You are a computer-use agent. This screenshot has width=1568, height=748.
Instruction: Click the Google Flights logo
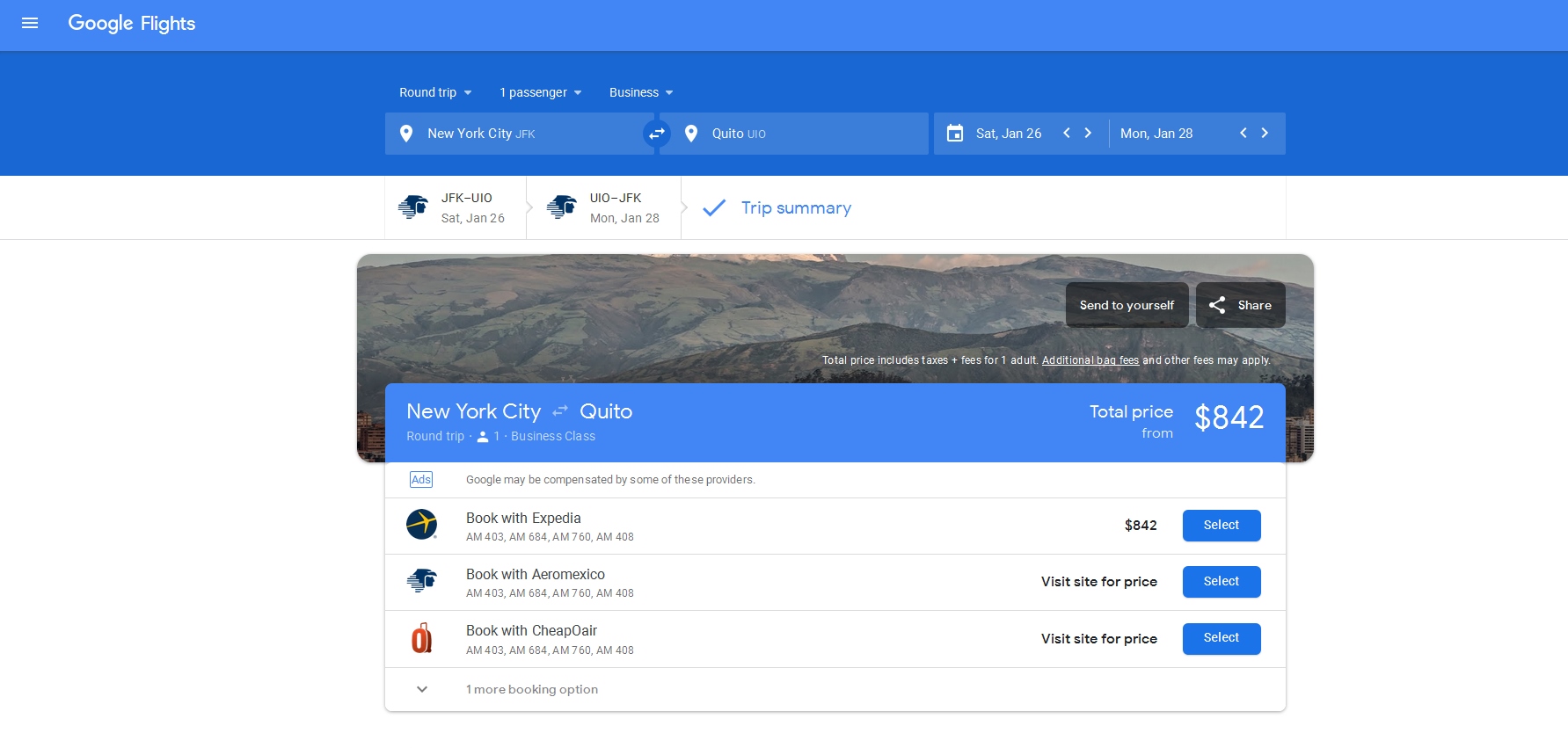(x=132, y=24)
